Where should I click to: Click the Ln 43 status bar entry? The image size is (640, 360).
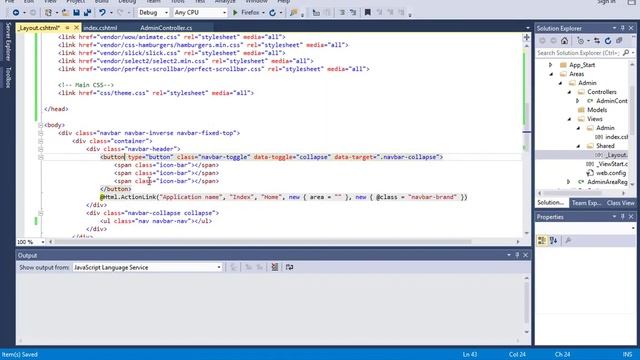pyautogui.click(x=469, y=354)
